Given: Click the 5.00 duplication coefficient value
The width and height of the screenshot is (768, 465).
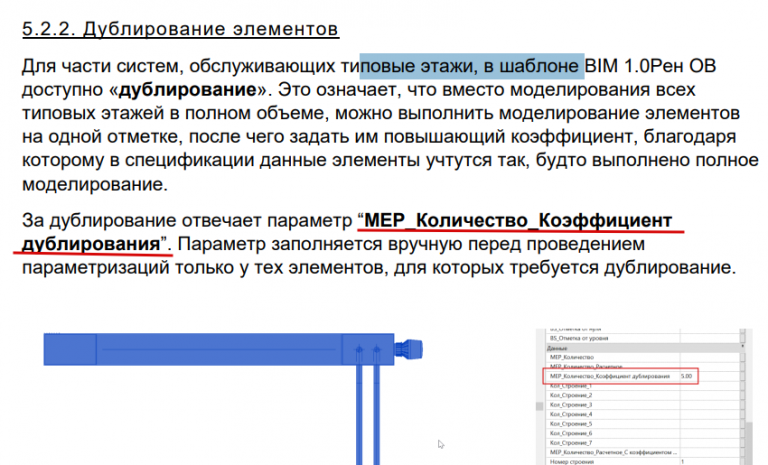Looking at the screenshot, I should [x=686, y=376].
